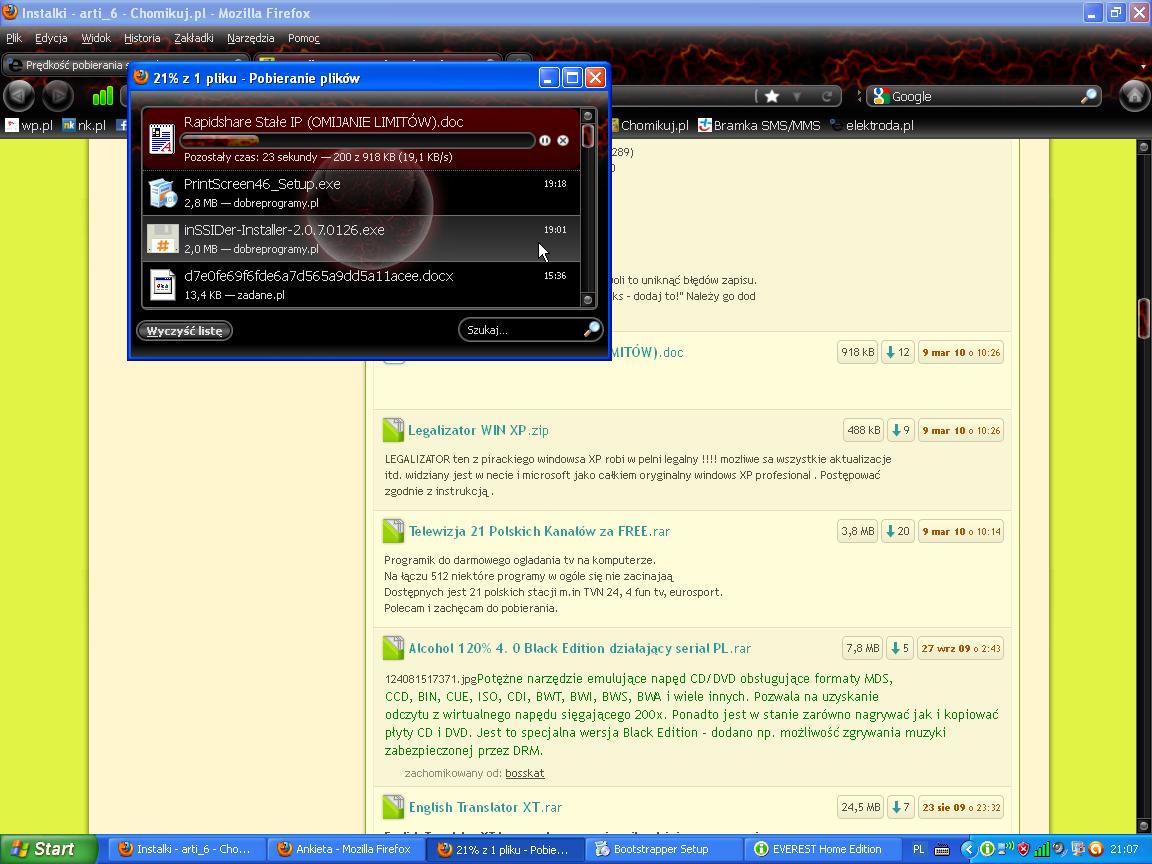
Task: Click the green signal bars toolbar icon
Action: click(103, 96)
